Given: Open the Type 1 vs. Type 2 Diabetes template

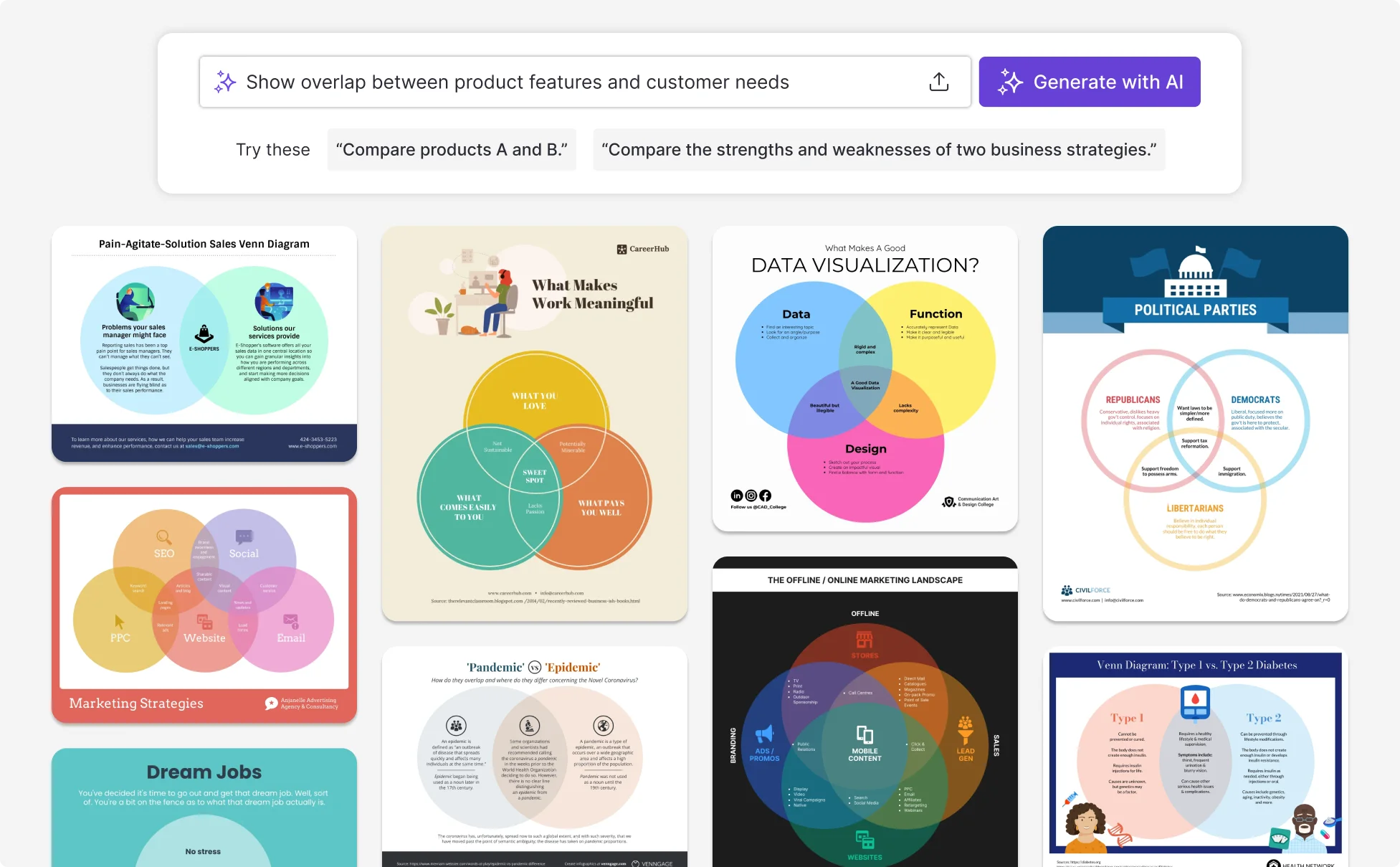Looking at the screenshot, I should (1195, 757).
